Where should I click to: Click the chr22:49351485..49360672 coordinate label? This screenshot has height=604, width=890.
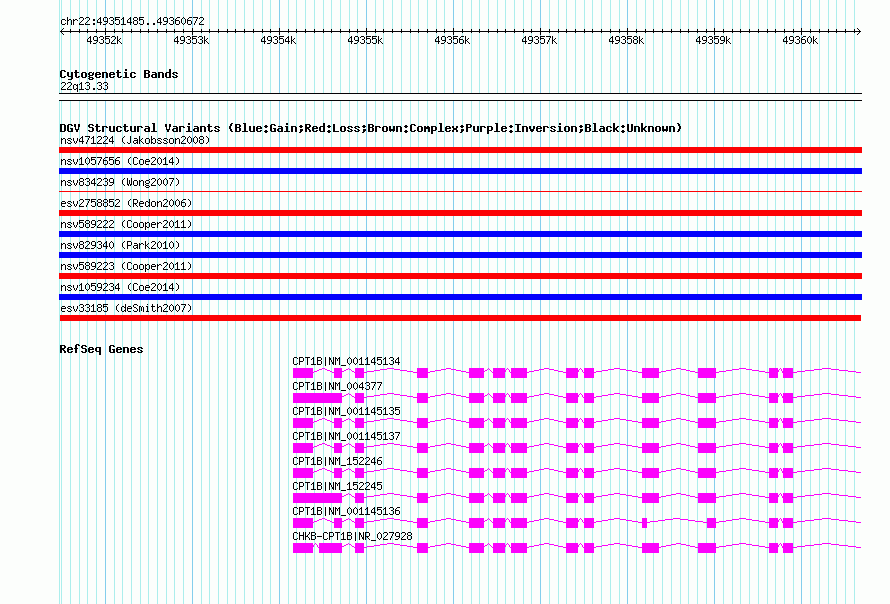[x=132, y=21]
